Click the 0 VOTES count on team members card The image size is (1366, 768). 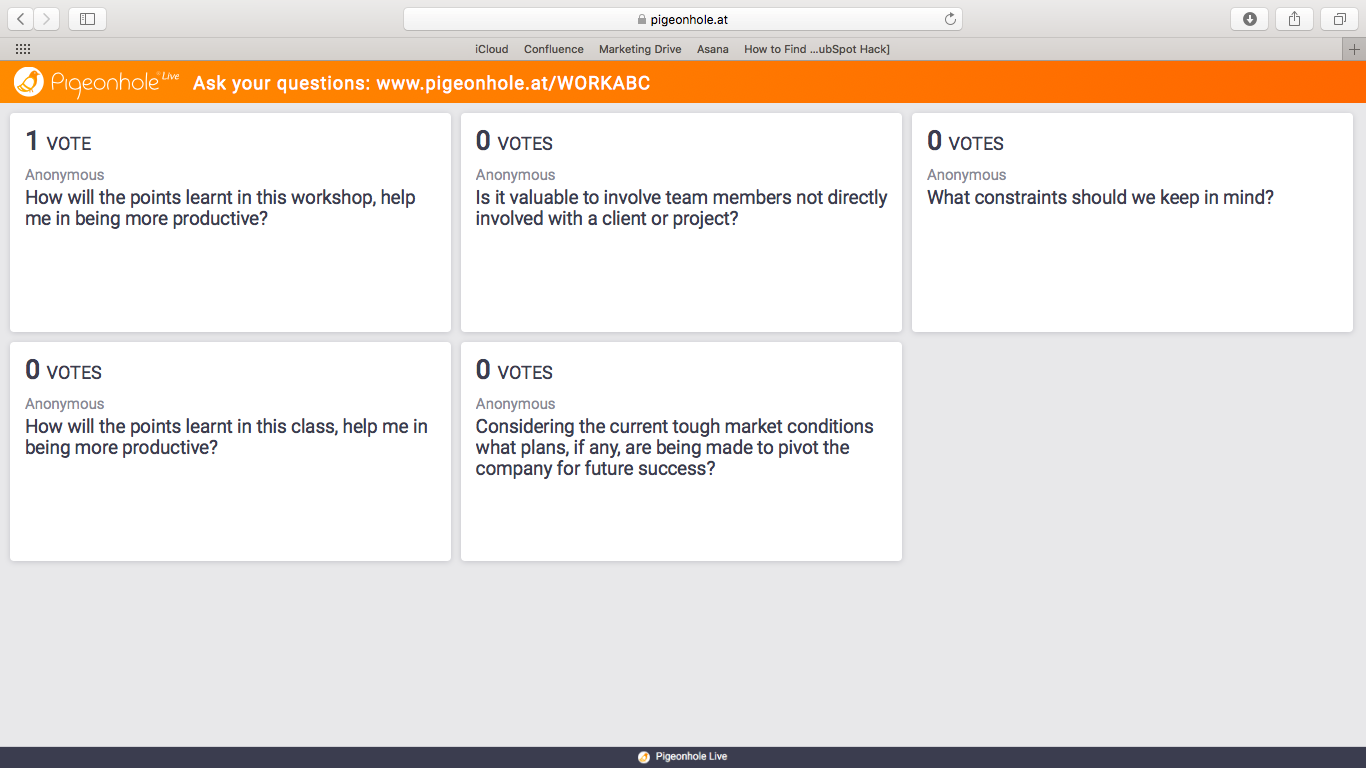pyautogui.click(x=514, y=142)
